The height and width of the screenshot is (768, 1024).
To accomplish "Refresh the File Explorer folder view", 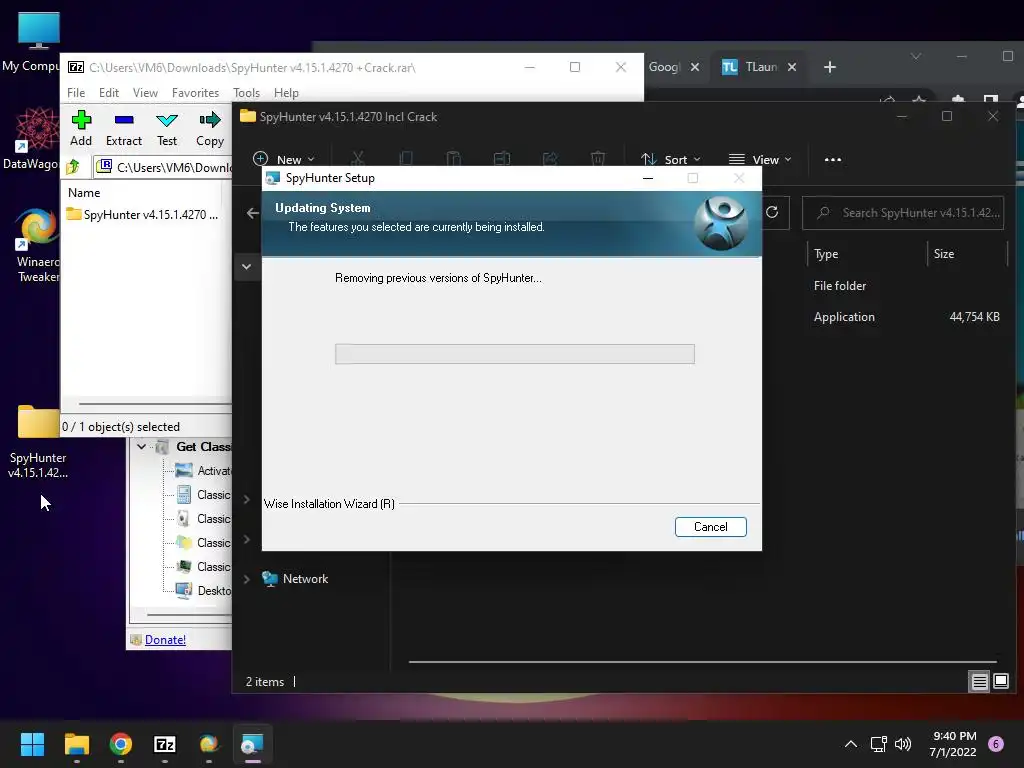I will pos(772,212).
